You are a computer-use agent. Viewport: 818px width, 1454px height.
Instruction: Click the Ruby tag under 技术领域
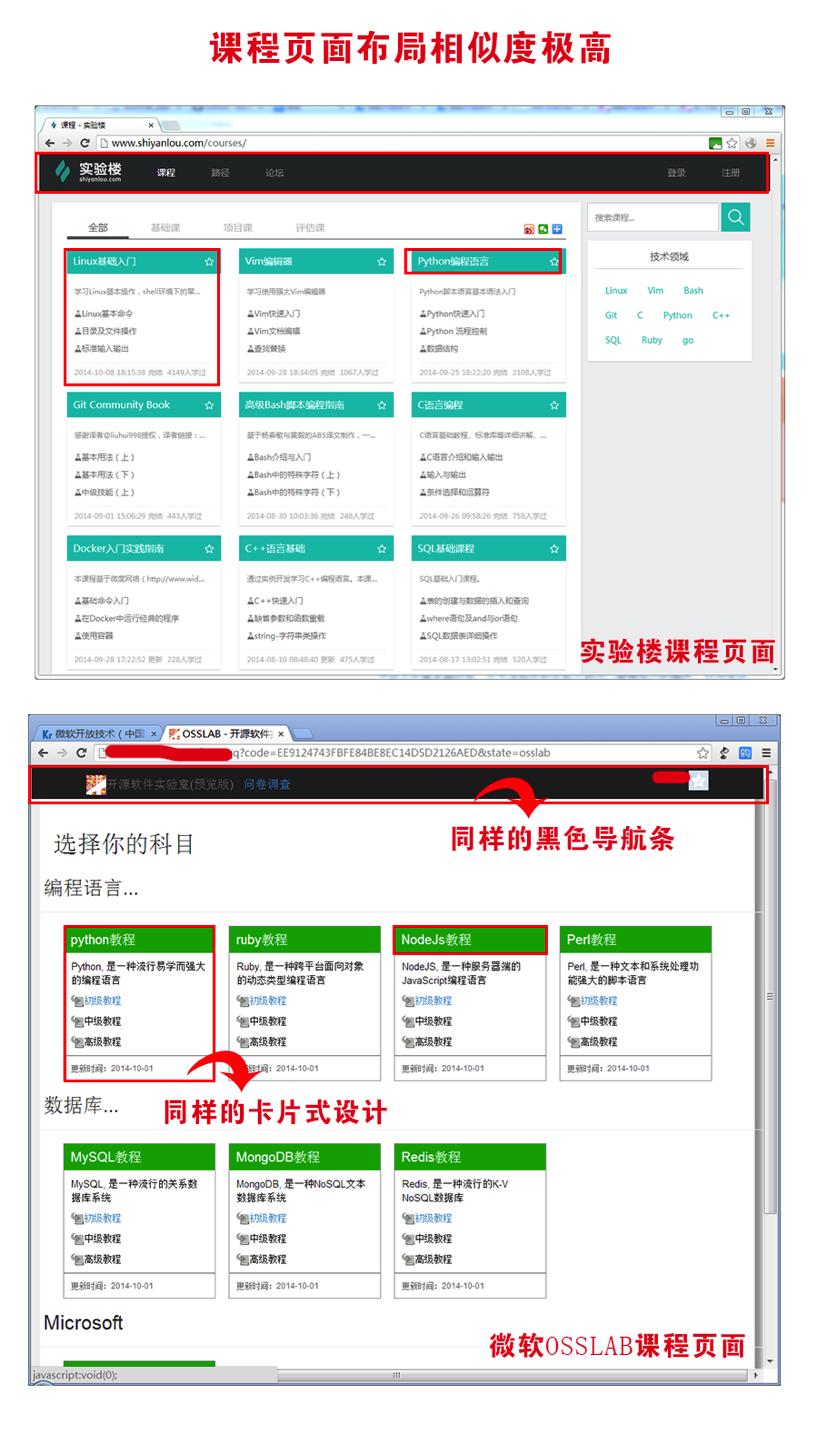(x=652, y=341)
